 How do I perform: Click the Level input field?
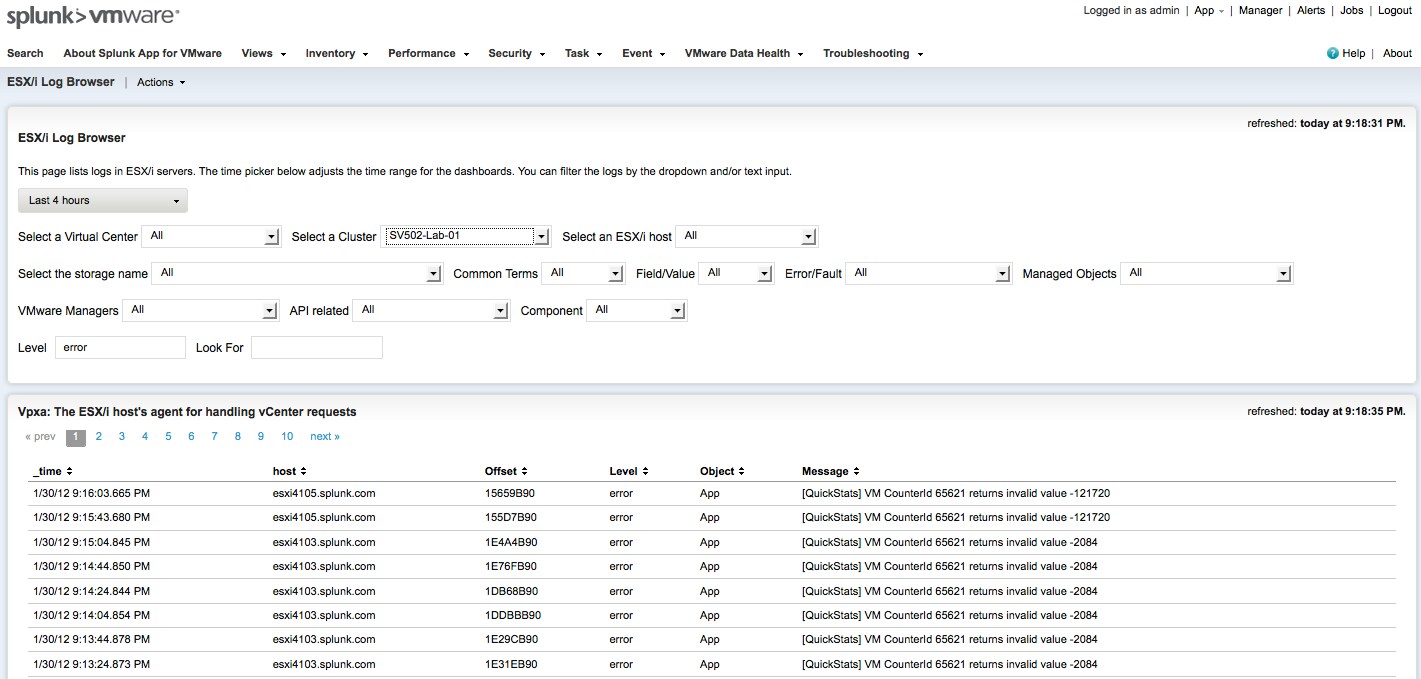click(120, 347)
